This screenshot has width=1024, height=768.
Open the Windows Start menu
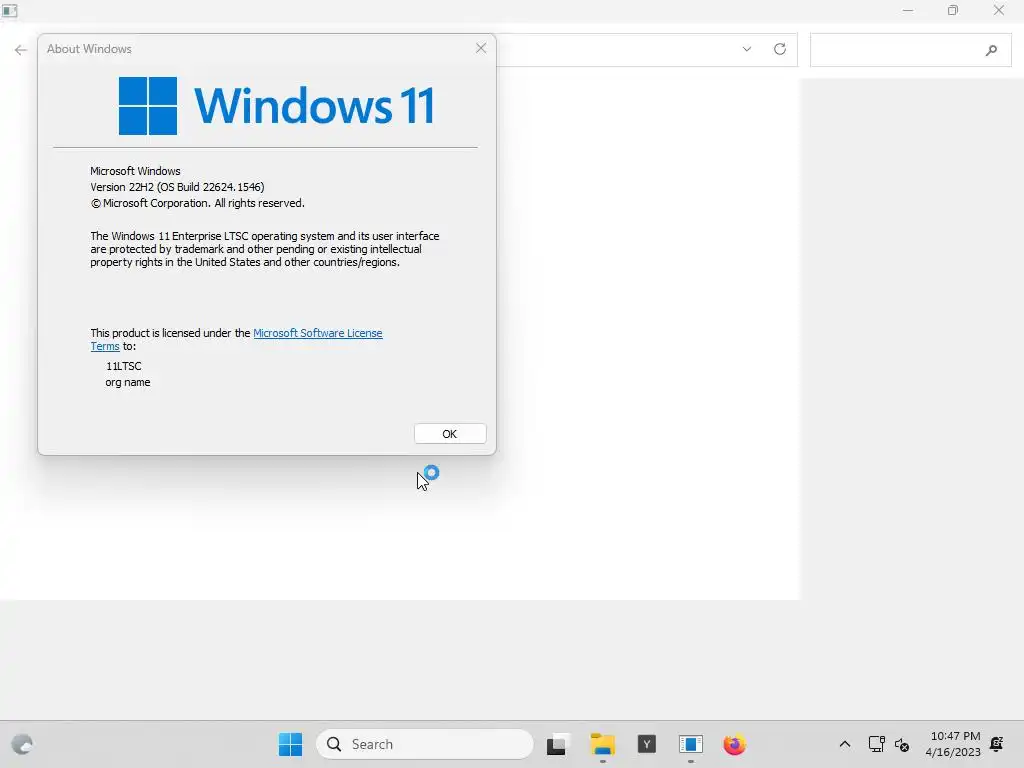[x=291, y=744]
